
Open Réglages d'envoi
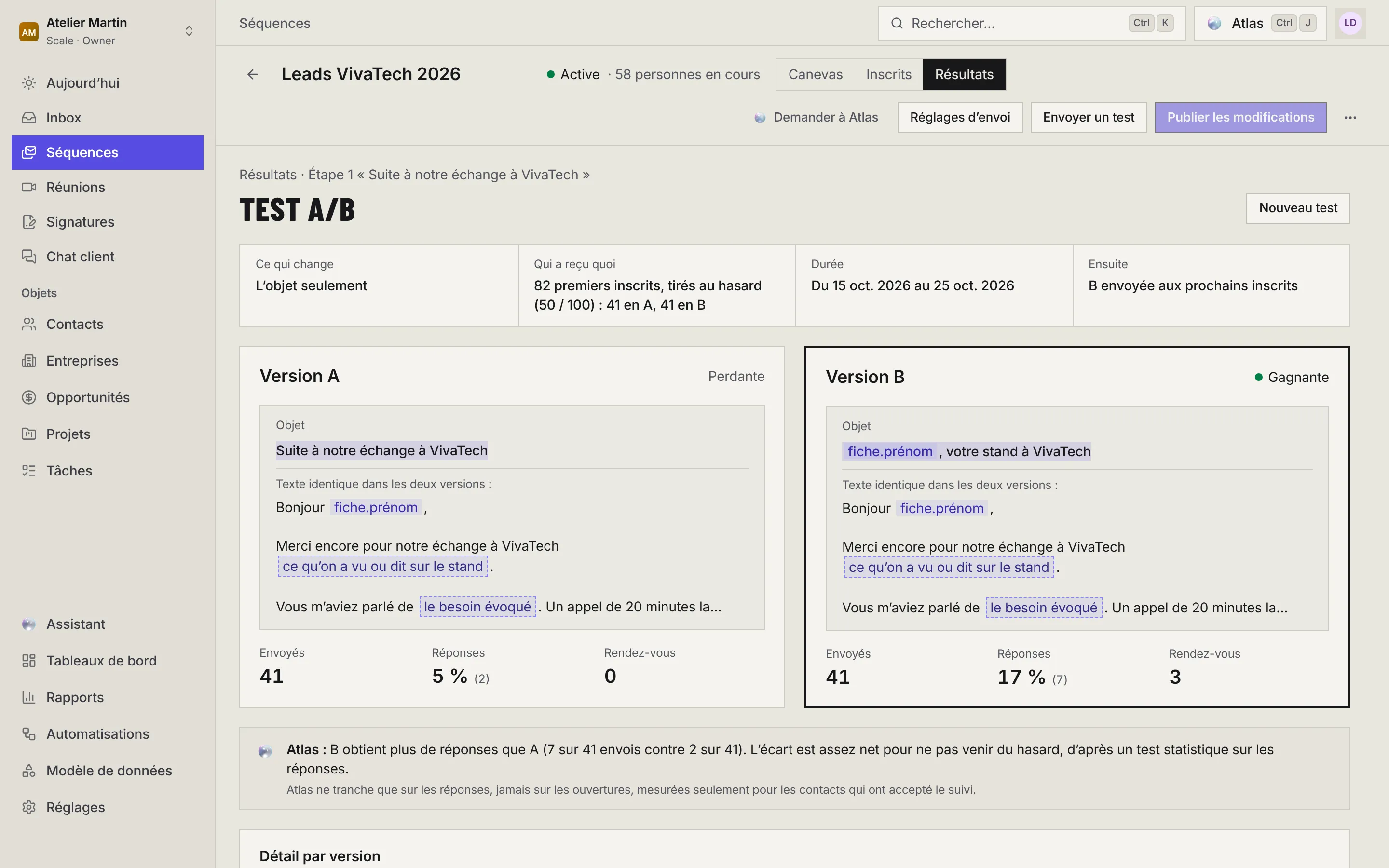pos(960,118)
